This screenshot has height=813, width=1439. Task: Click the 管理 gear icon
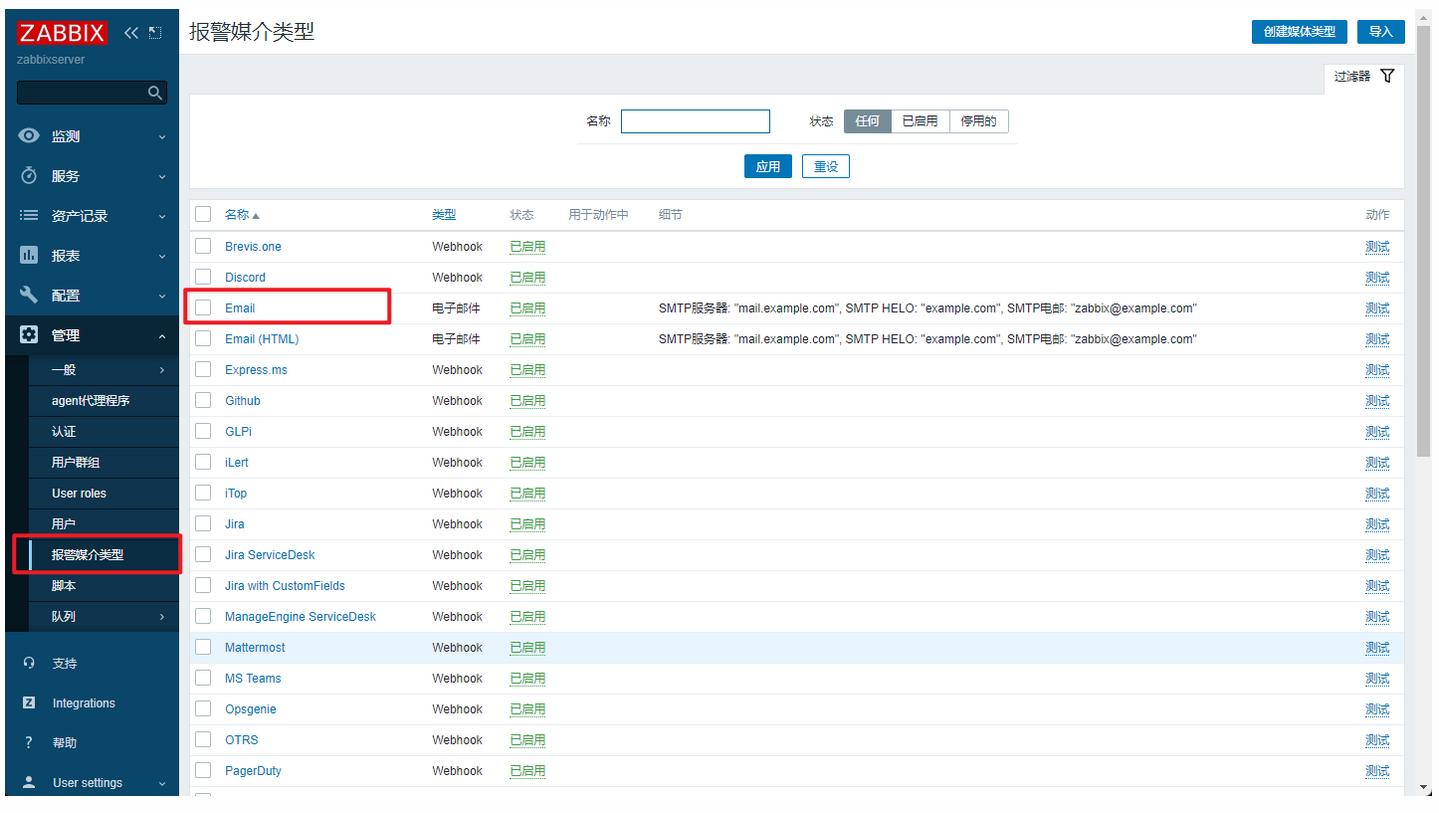pos(29,335)
